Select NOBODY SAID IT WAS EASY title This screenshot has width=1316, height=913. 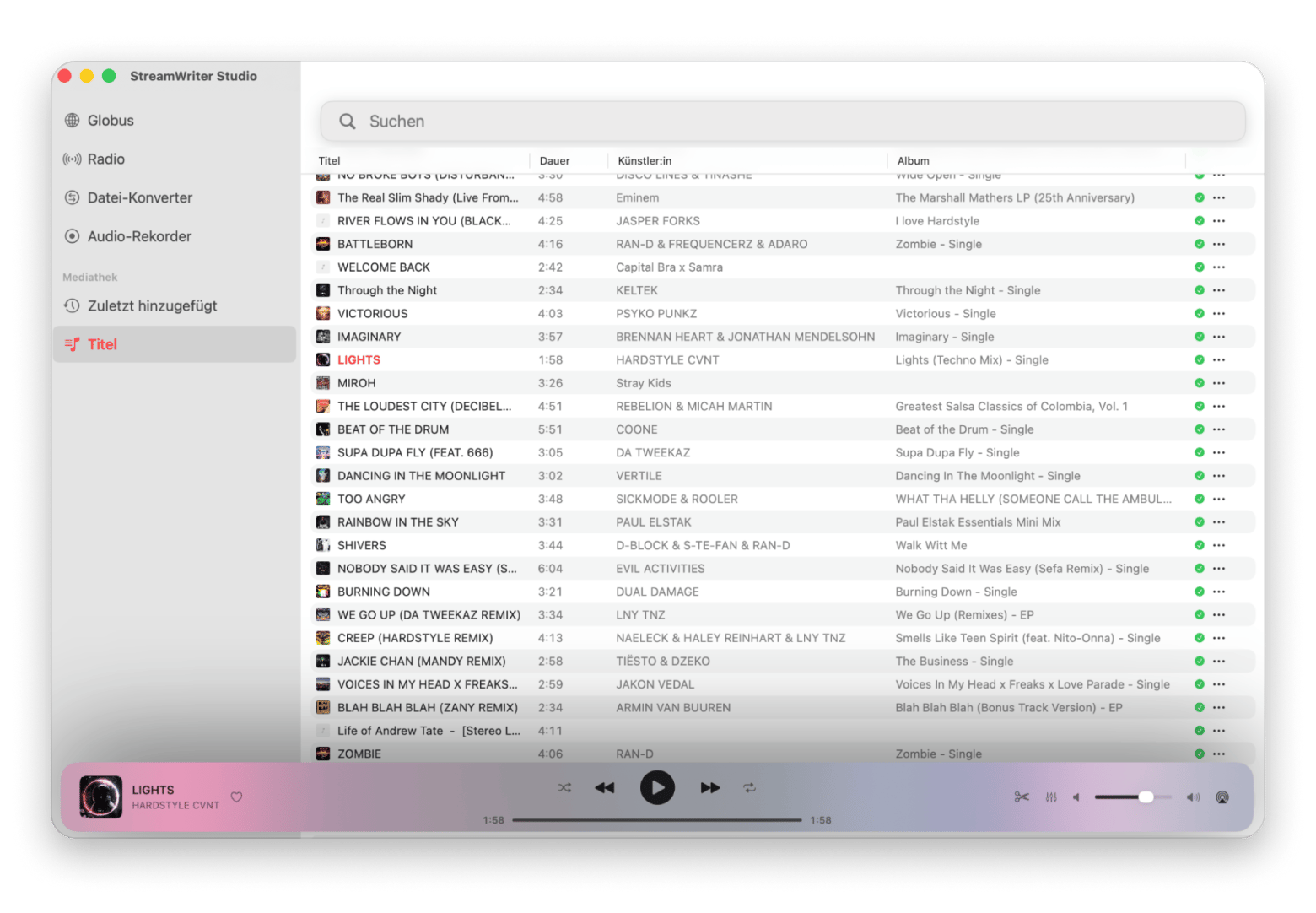pyautogui.click(x=427, y=569)
